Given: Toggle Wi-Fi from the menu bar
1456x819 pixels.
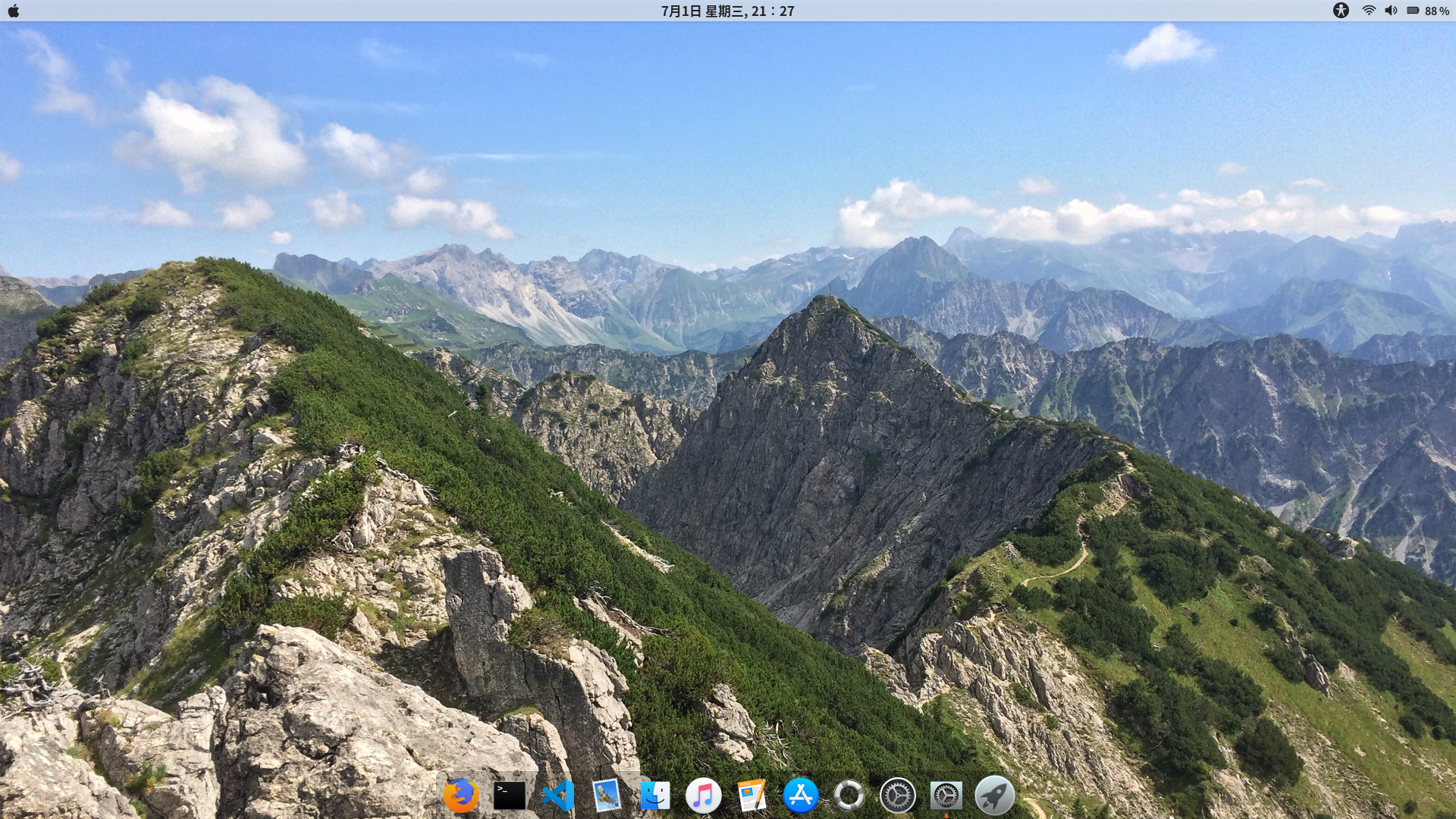Looking at the screenshot, I should [x=1369, y=11].
